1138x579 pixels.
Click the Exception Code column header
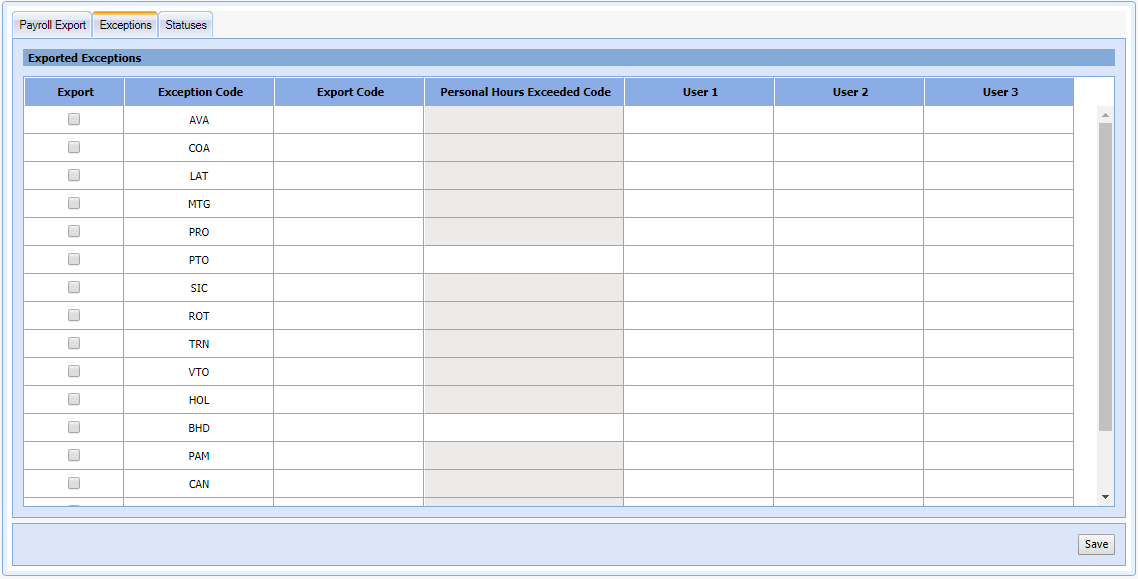(x=200, y=92)
